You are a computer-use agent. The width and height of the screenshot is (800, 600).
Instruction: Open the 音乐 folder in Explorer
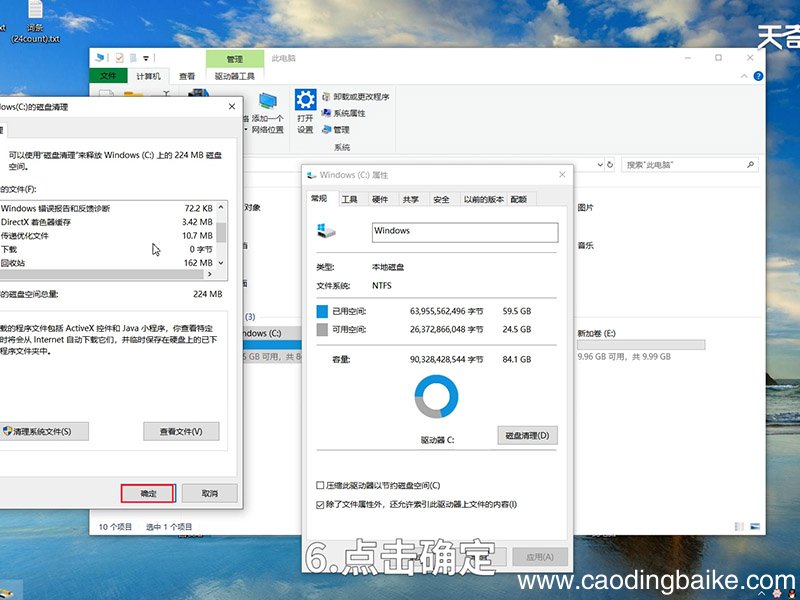click(585, 245)
